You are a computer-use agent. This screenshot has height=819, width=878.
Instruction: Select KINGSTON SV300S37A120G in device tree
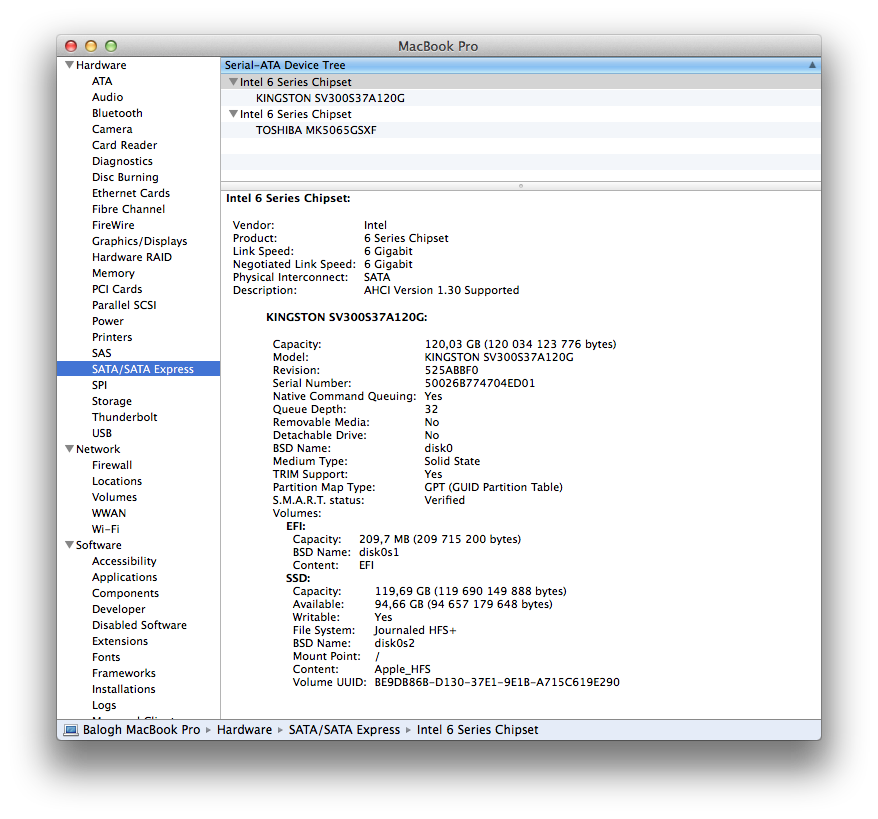[x=330, y=98]
